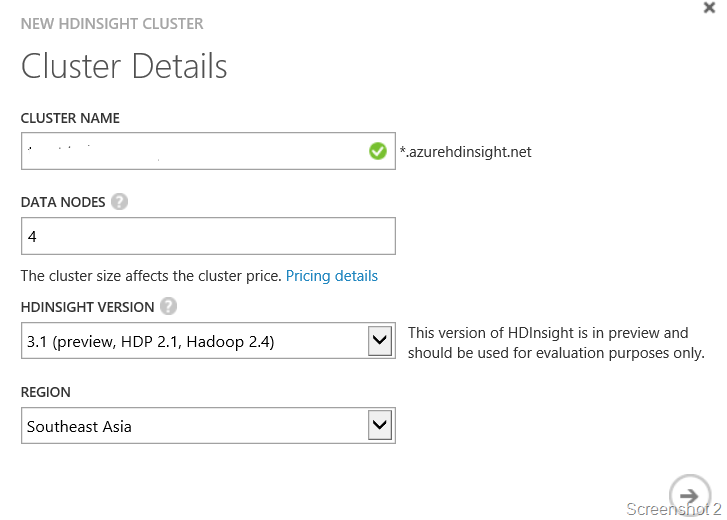727x520 pixels.
Task: Expand the Region dropdown arrow
Action: [380, 426]
